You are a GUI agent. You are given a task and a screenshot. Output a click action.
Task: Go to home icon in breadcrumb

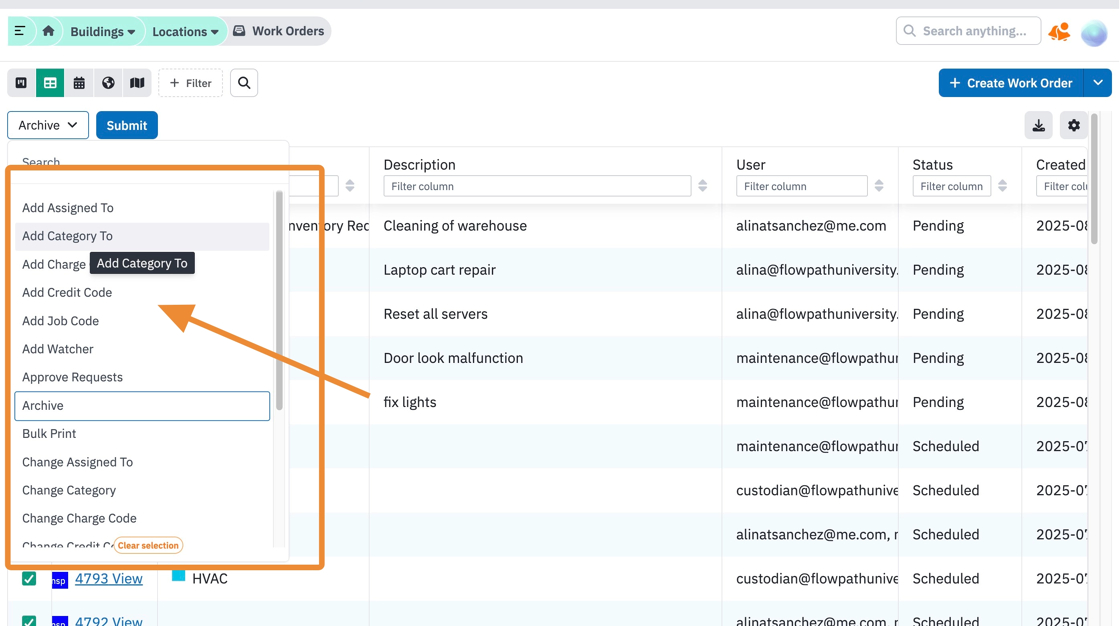49,31
